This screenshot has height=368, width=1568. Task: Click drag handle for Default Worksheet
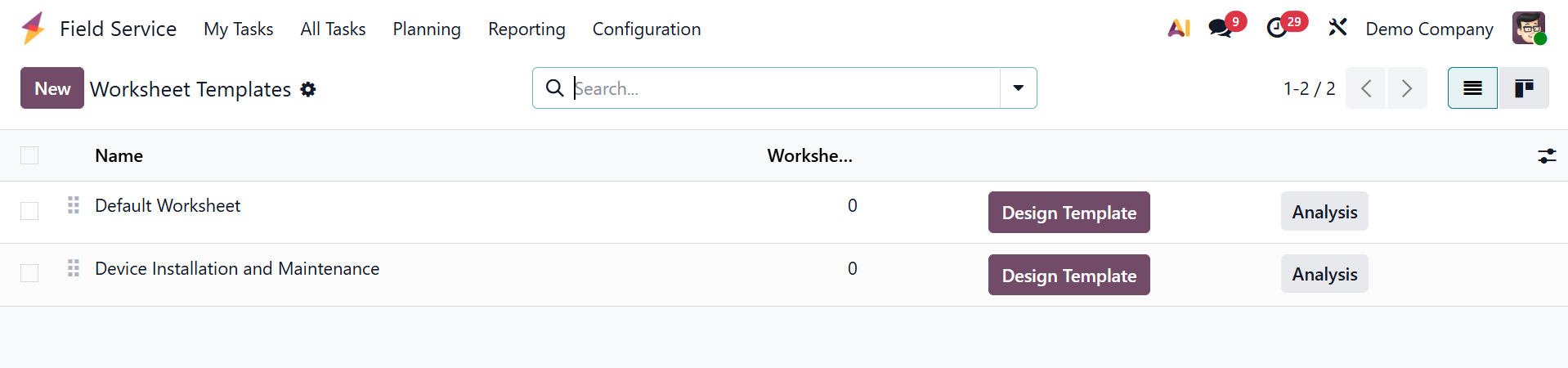pyautogui.click(x=74, y=205)
